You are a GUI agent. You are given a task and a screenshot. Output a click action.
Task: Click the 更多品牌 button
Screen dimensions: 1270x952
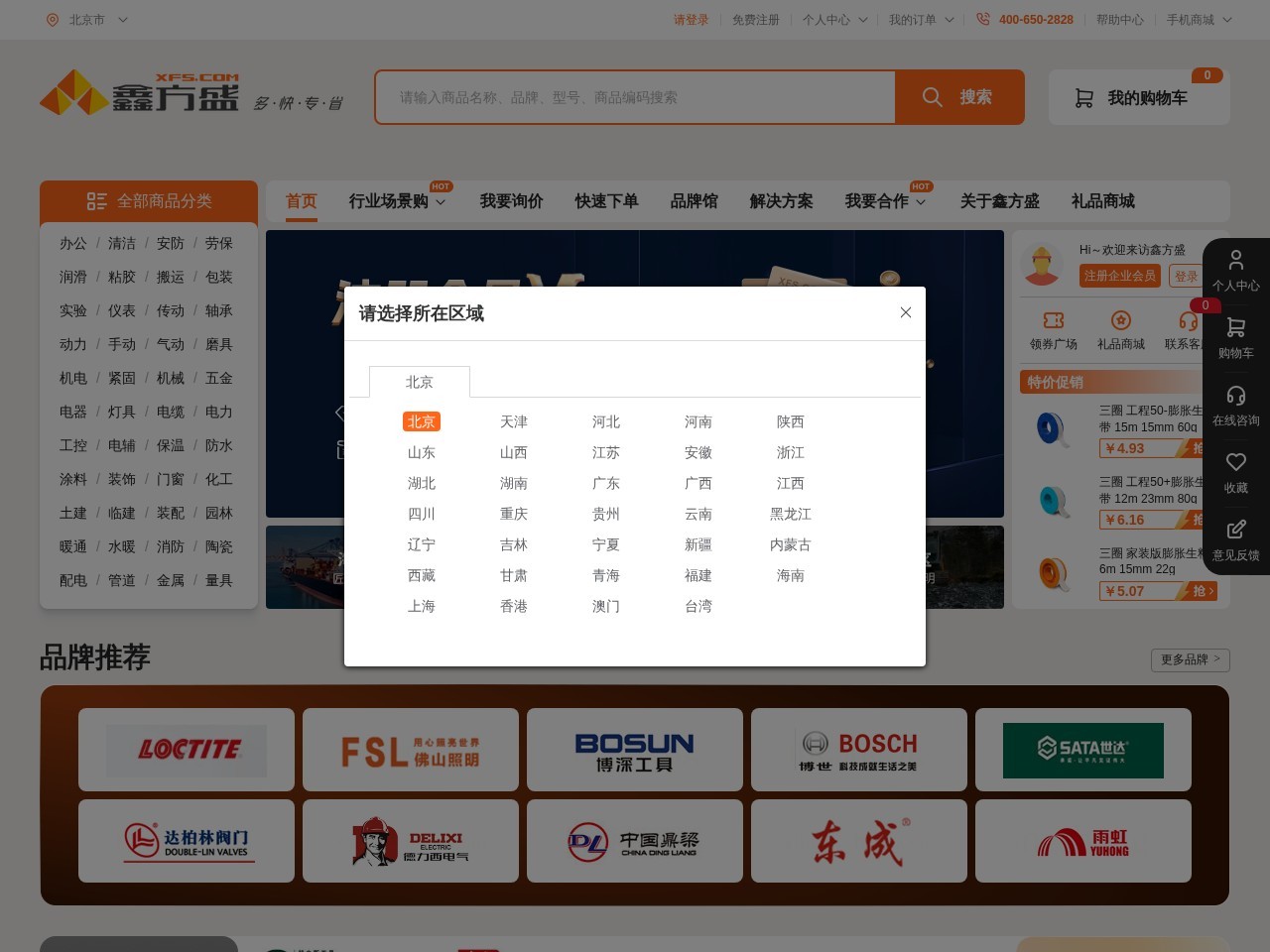pyautogui.click(x=1191, y=659)
